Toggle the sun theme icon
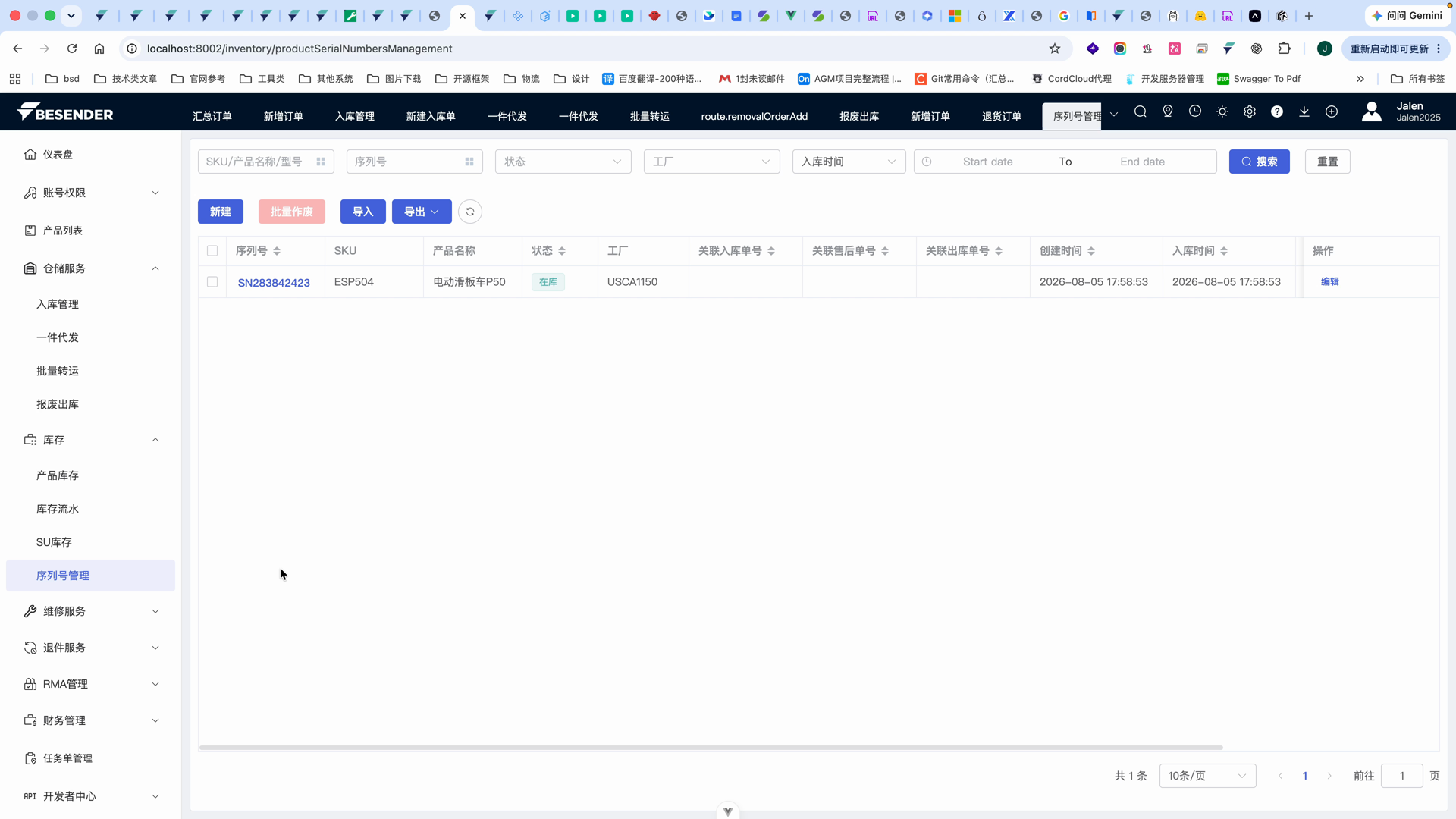This screenshot has width=1456, height=819. pyautogui.click(x=1222, y=112)
